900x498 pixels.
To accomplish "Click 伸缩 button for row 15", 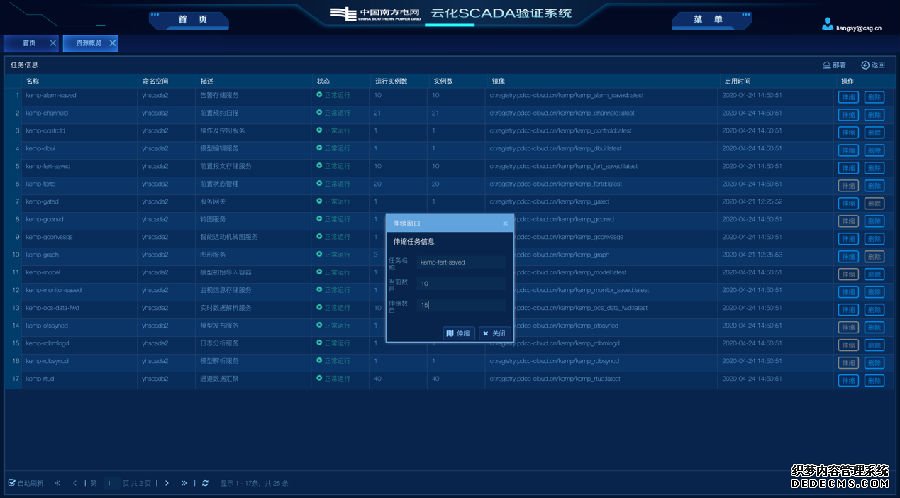I will point(848,345).
